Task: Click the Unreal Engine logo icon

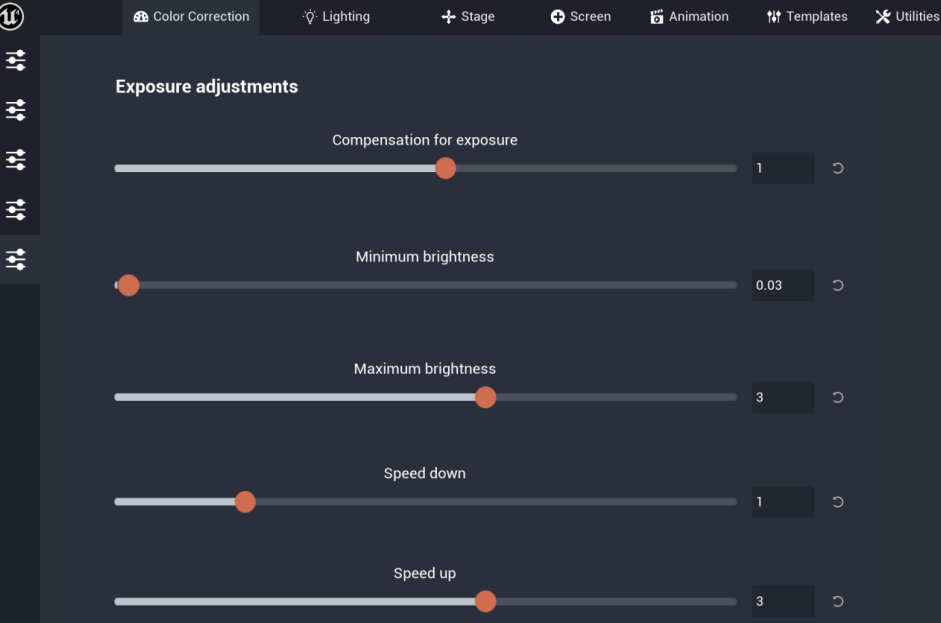Action: (11, 16)
